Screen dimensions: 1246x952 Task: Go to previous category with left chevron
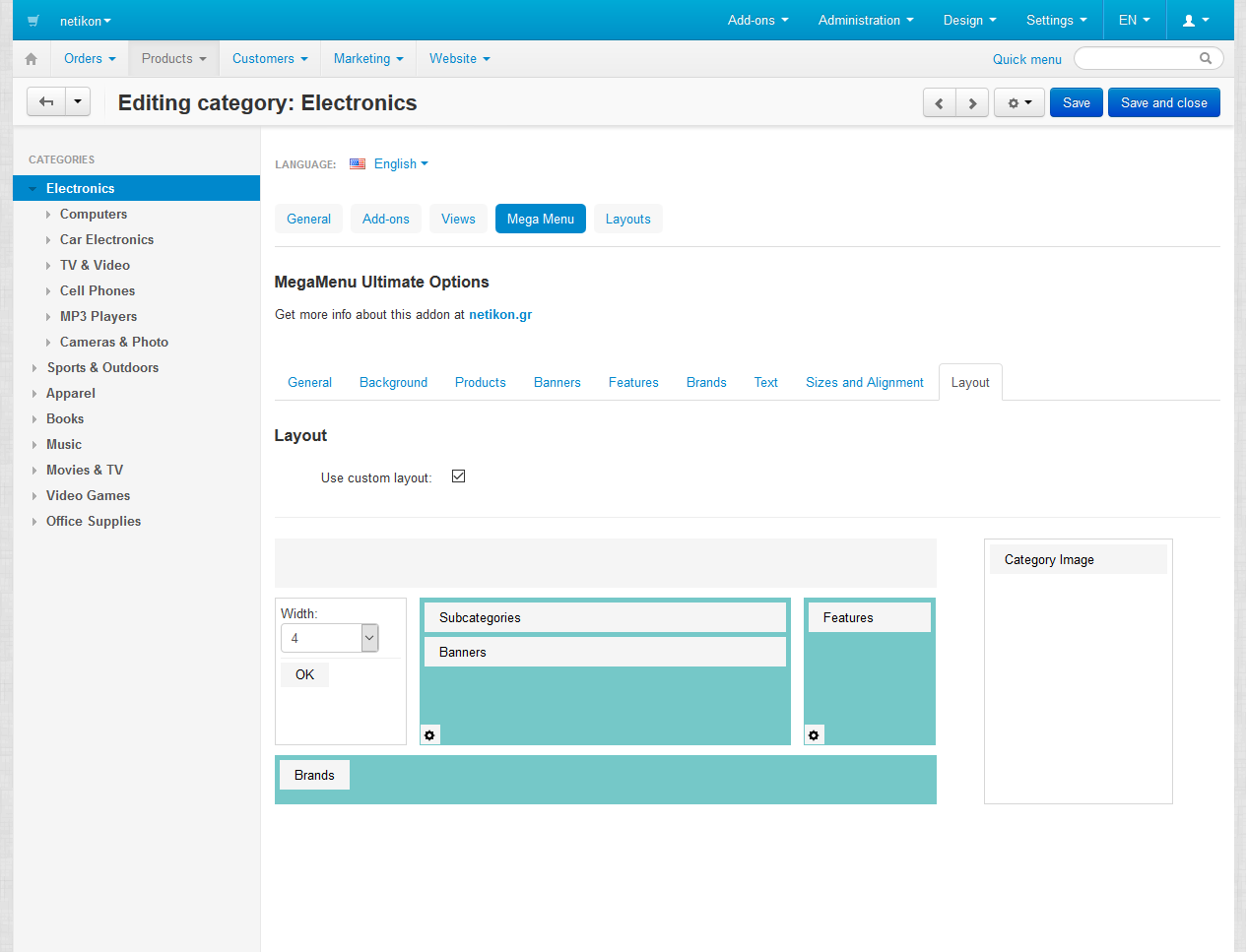coord(939,103)
